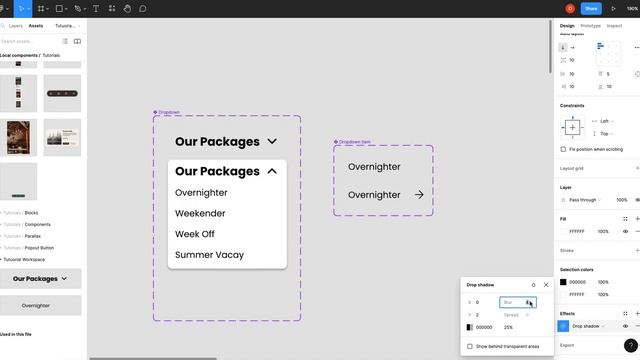Click the shadow color swatch in Drop shadow popup

pyautogui.click(x=470, y=327)
